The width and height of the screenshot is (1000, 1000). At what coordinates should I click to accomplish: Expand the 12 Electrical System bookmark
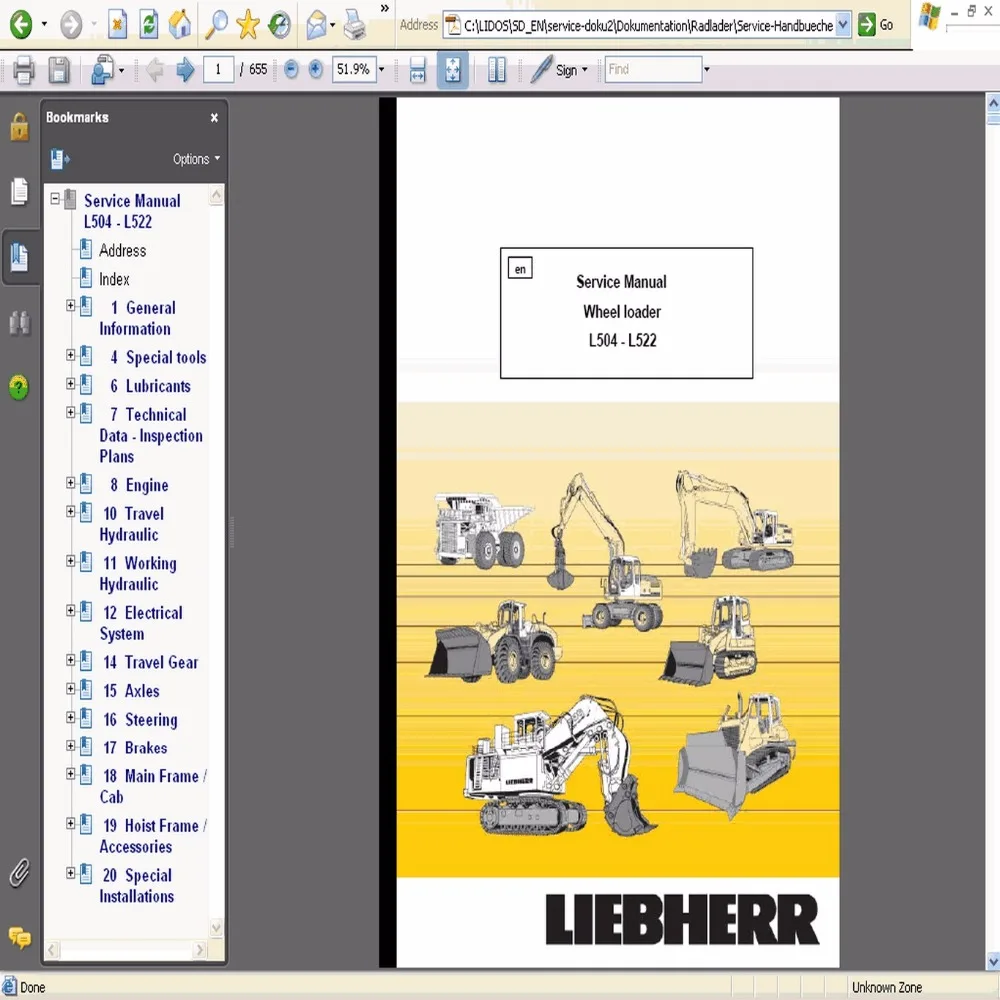pos(71,610)
